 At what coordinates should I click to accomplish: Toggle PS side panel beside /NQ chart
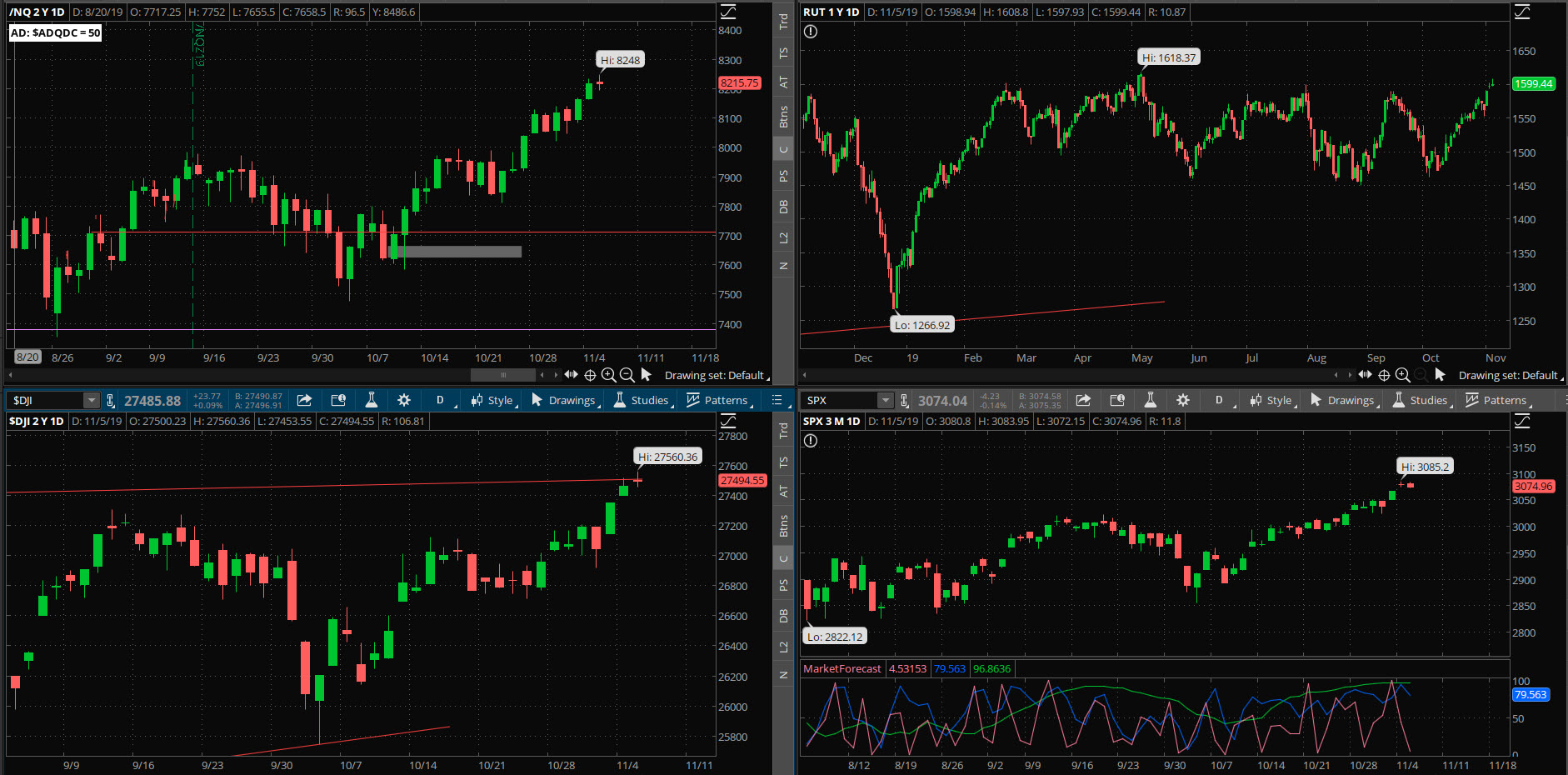point(783,176)
